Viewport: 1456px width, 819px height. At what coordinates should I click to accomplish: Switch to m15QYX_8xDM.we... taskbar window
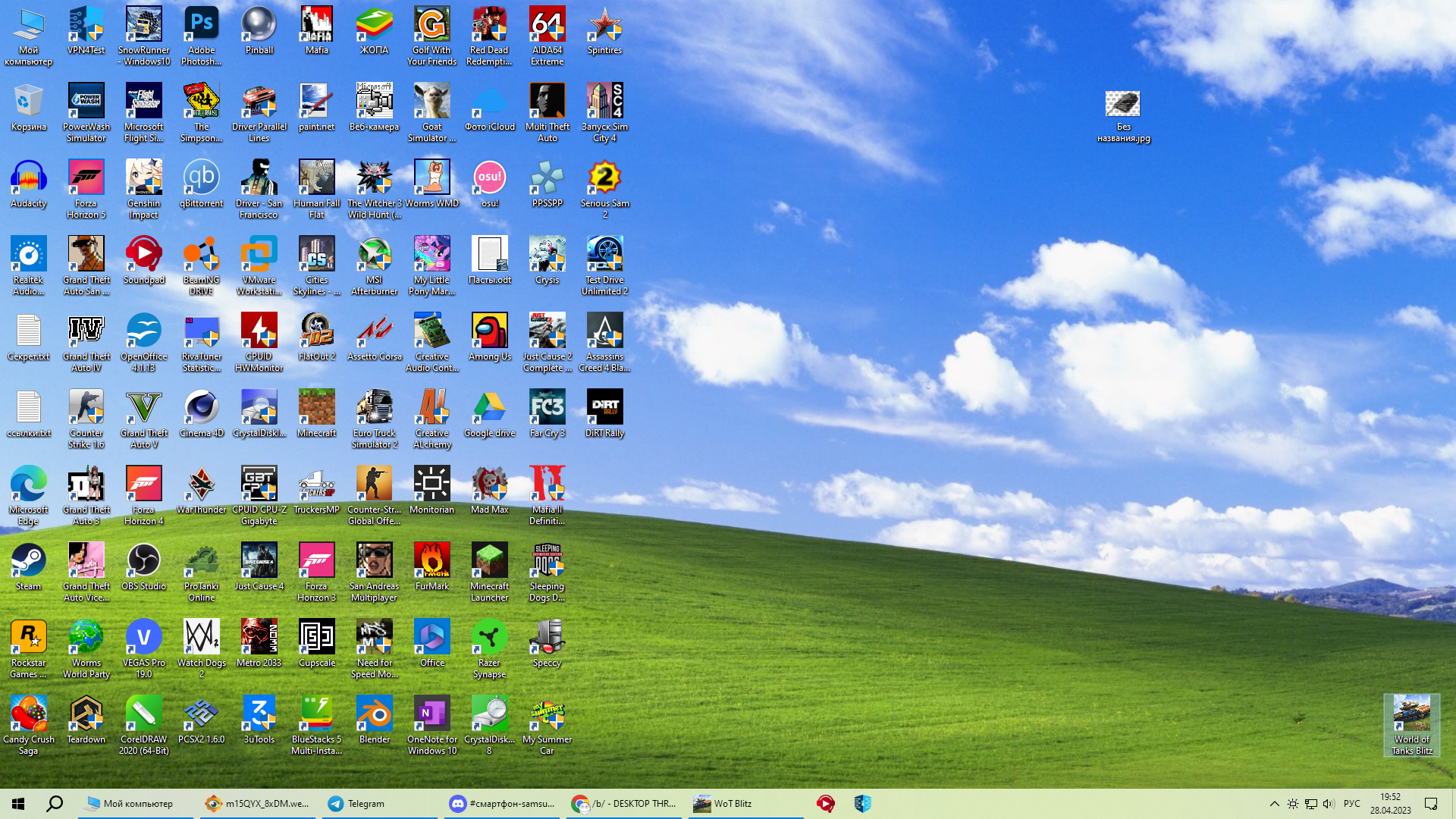[258, 803]
